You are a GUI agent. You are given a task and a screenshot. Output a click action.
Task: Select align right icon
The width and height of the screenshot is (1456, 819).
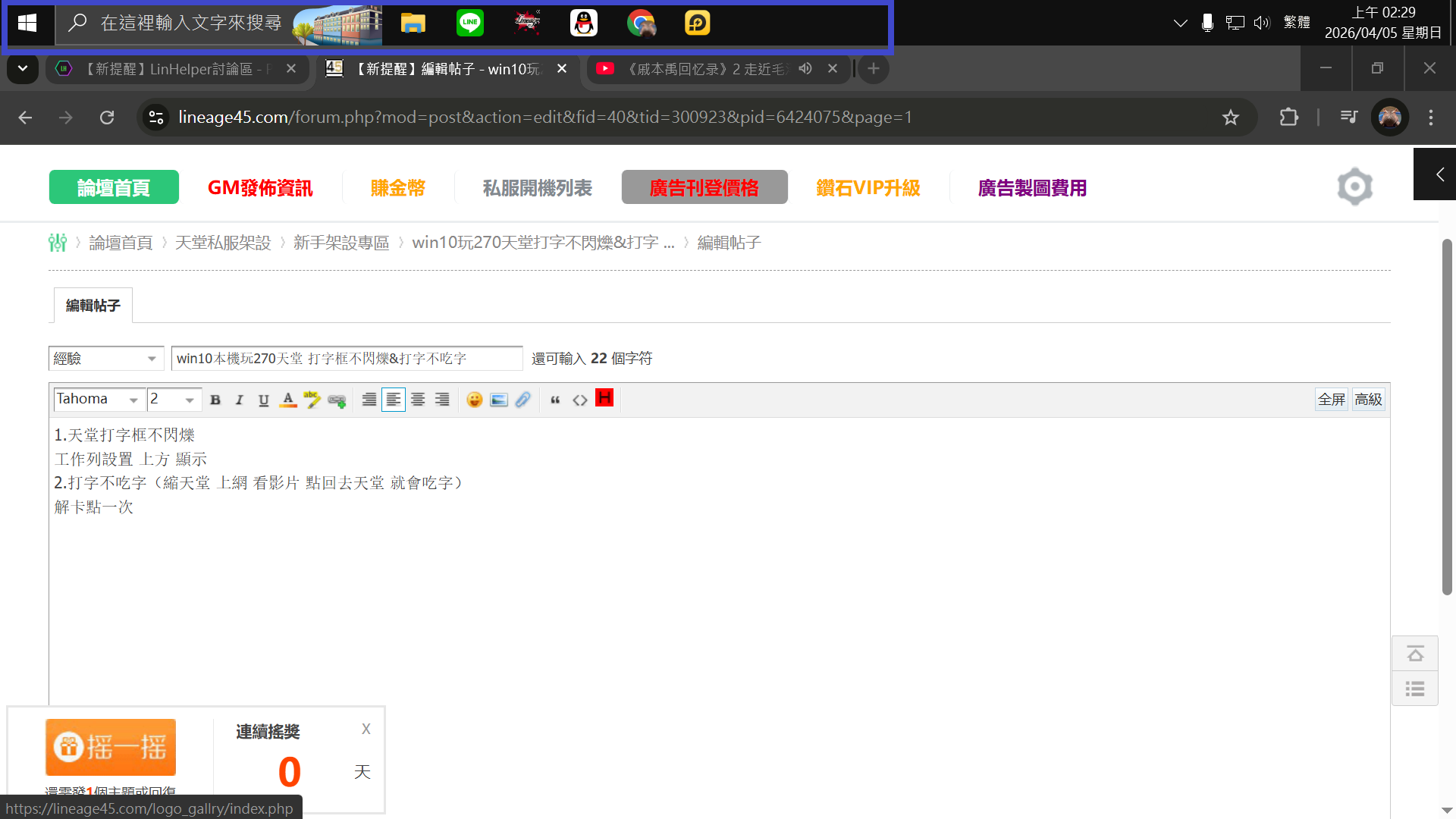tap(442, 400)
